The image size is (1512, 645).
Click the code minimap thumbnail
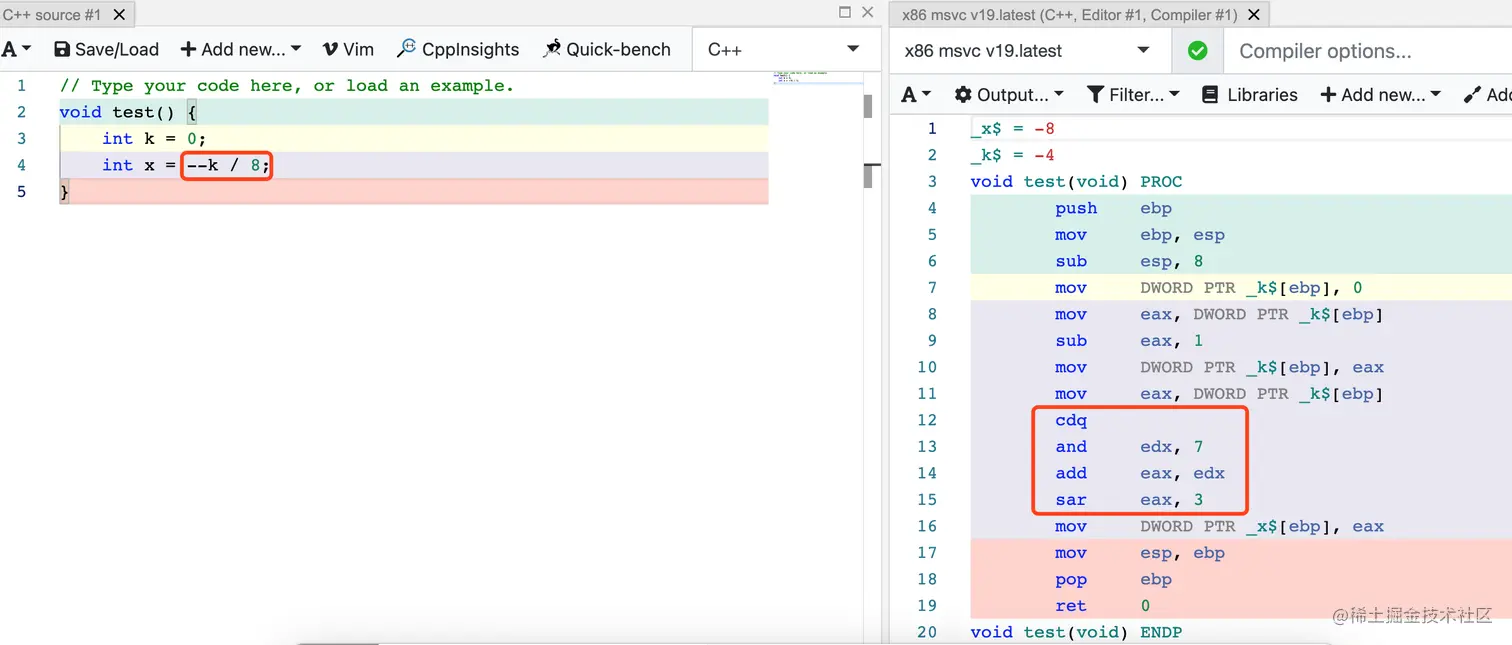tap(800, 77)
